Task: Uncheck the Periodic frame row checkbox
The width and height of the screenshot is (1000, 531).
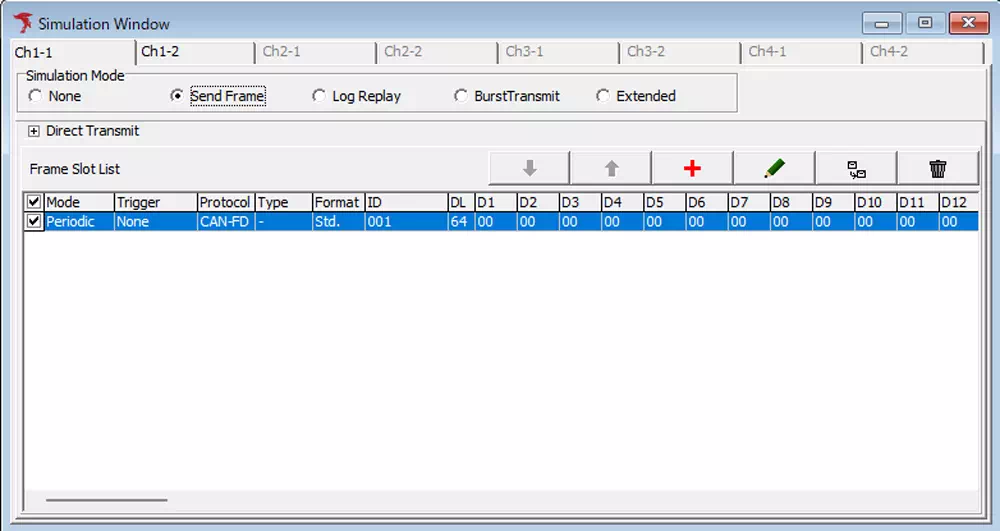Action: (34, 221)
